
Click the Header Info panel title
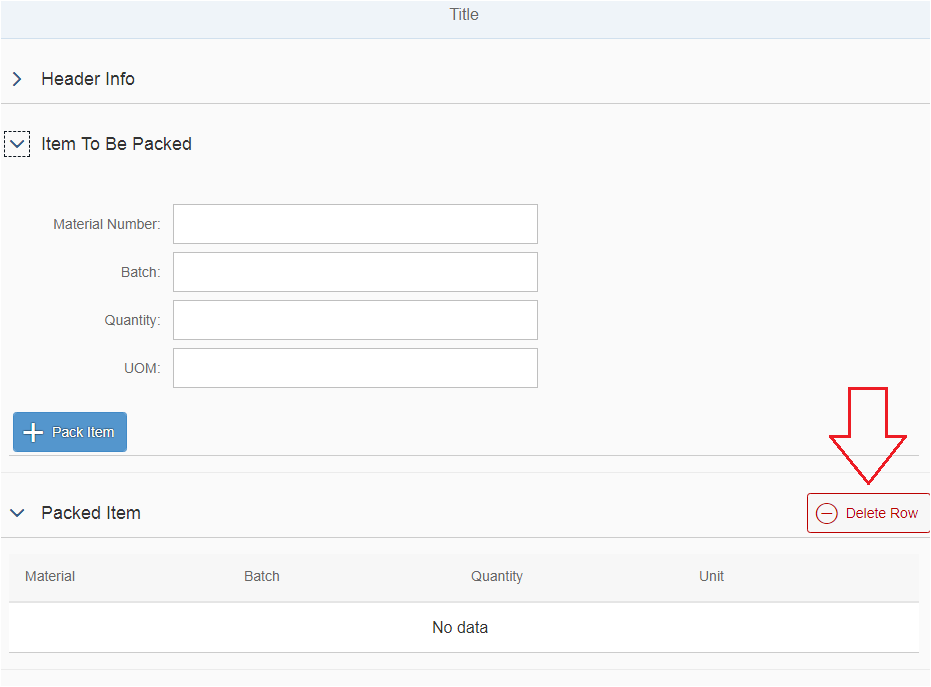[x=88, y=79]
